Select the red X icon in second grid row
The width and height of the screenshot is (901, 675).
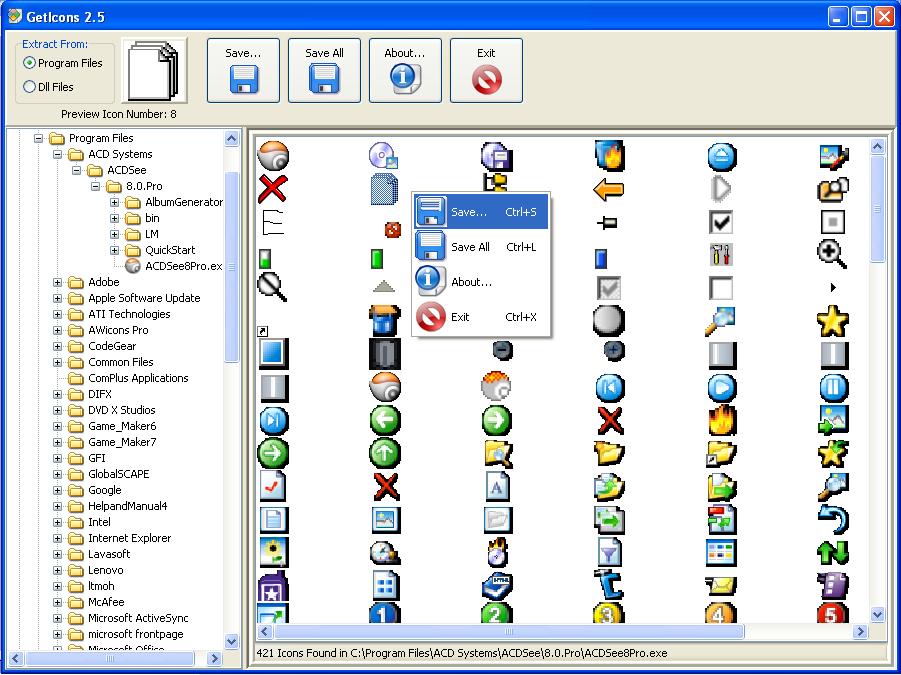(272, 189)
